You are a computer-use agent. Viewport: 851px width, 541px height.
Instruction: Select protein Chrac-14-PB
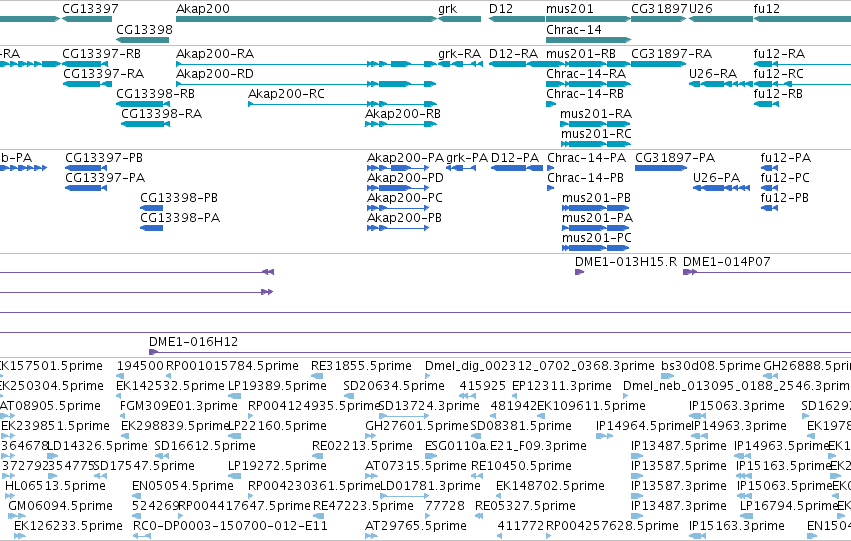[550, 188]
